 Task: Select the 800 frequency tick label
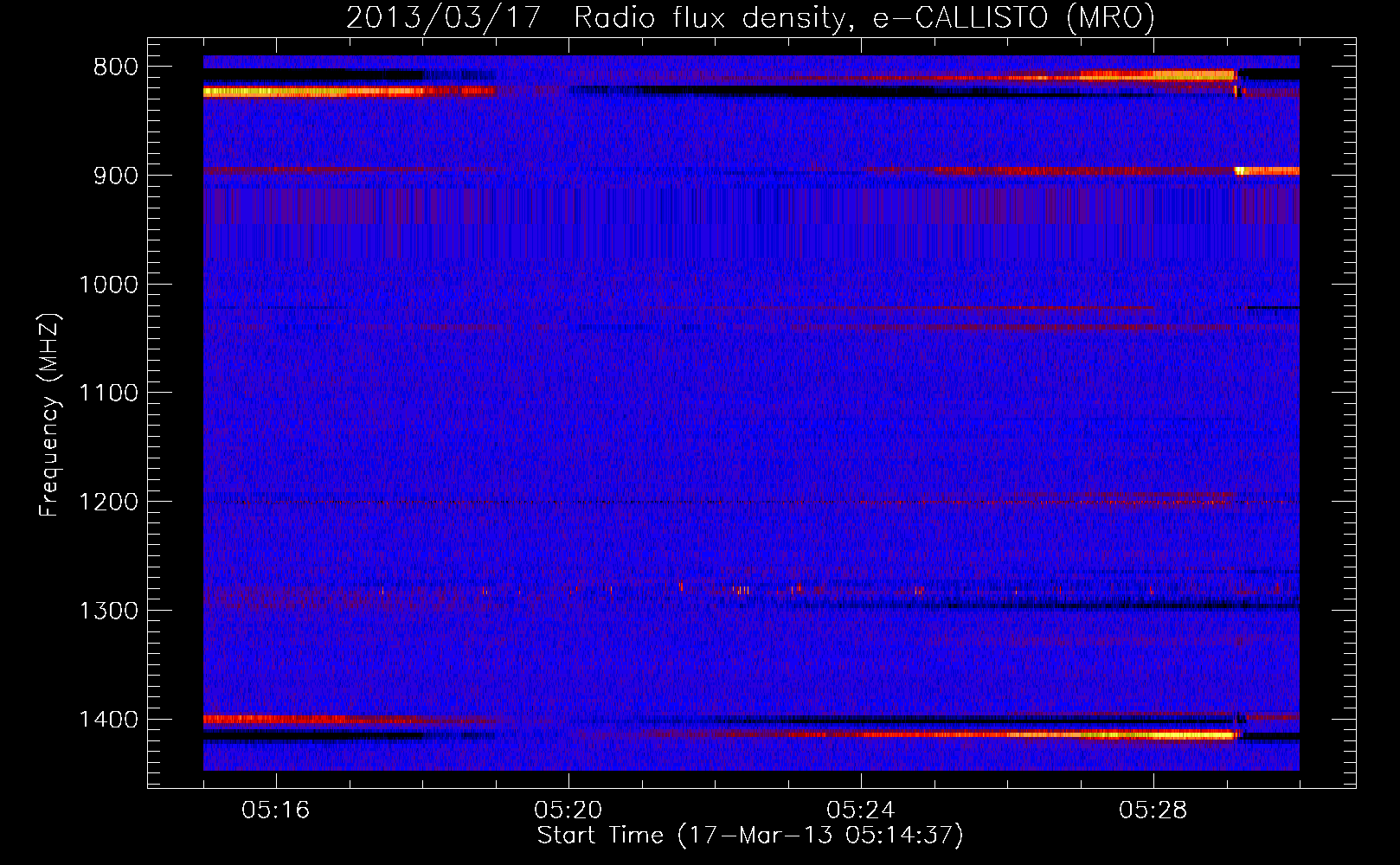[116, 67]
